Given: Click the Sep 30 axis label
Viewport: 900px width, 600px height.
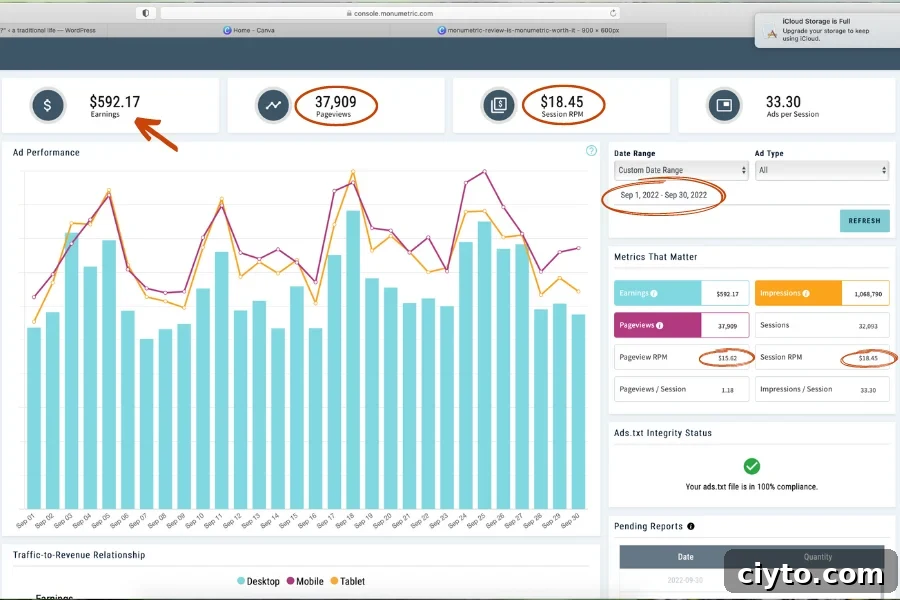Looking at the screenshot, I should 570,521.
